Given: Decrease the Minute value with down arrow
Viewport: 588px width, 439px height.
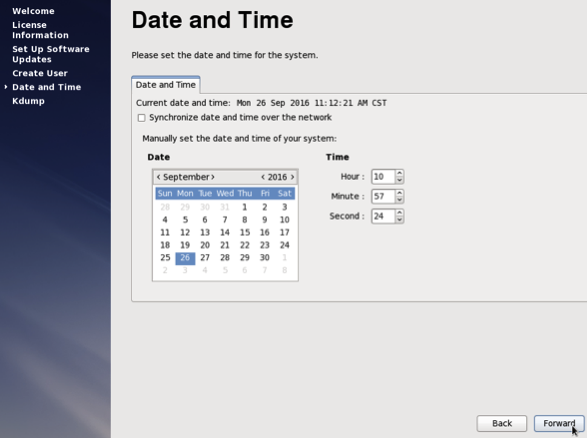Looking at the screenshot, I should point(399,200).
